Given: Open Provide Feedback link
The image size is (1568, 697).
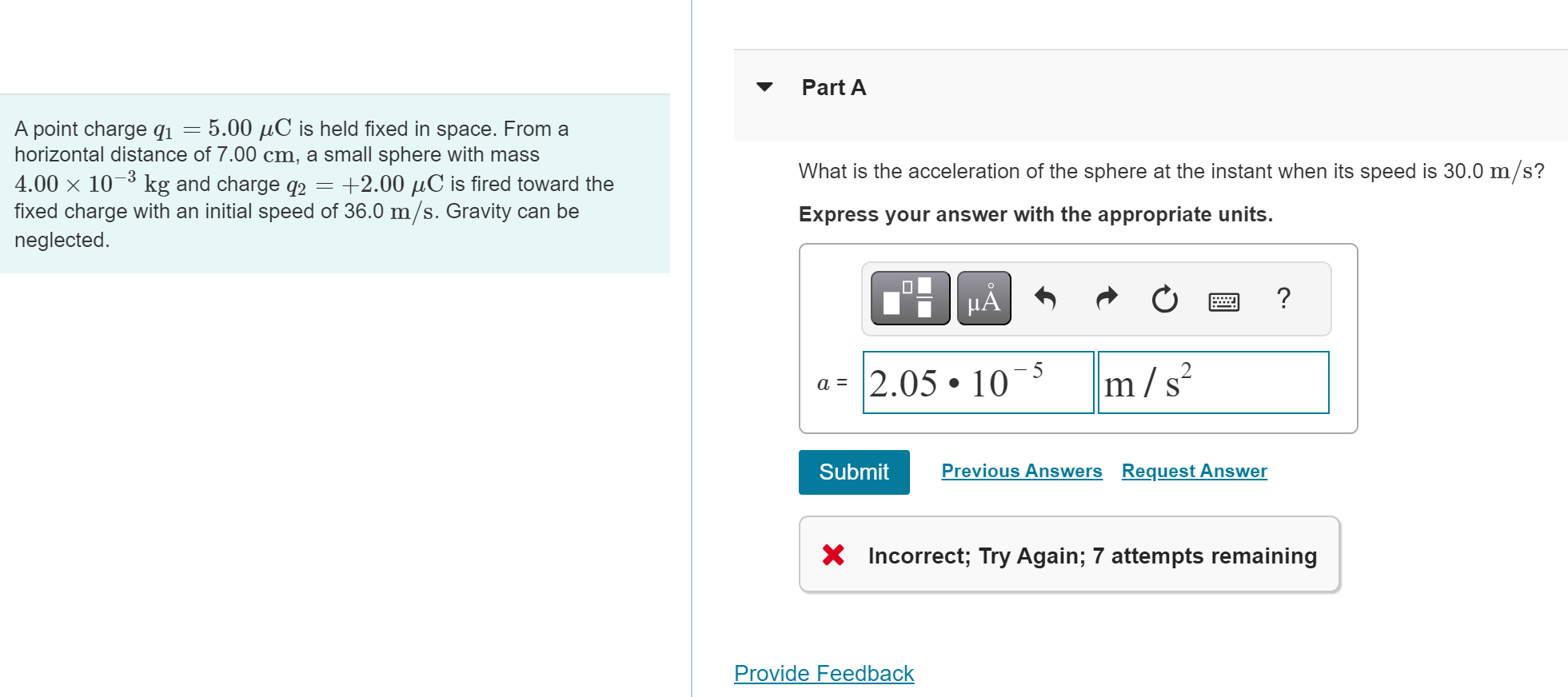Looking at the screenshot, I should pyautogui.click(x=823, y=673).
